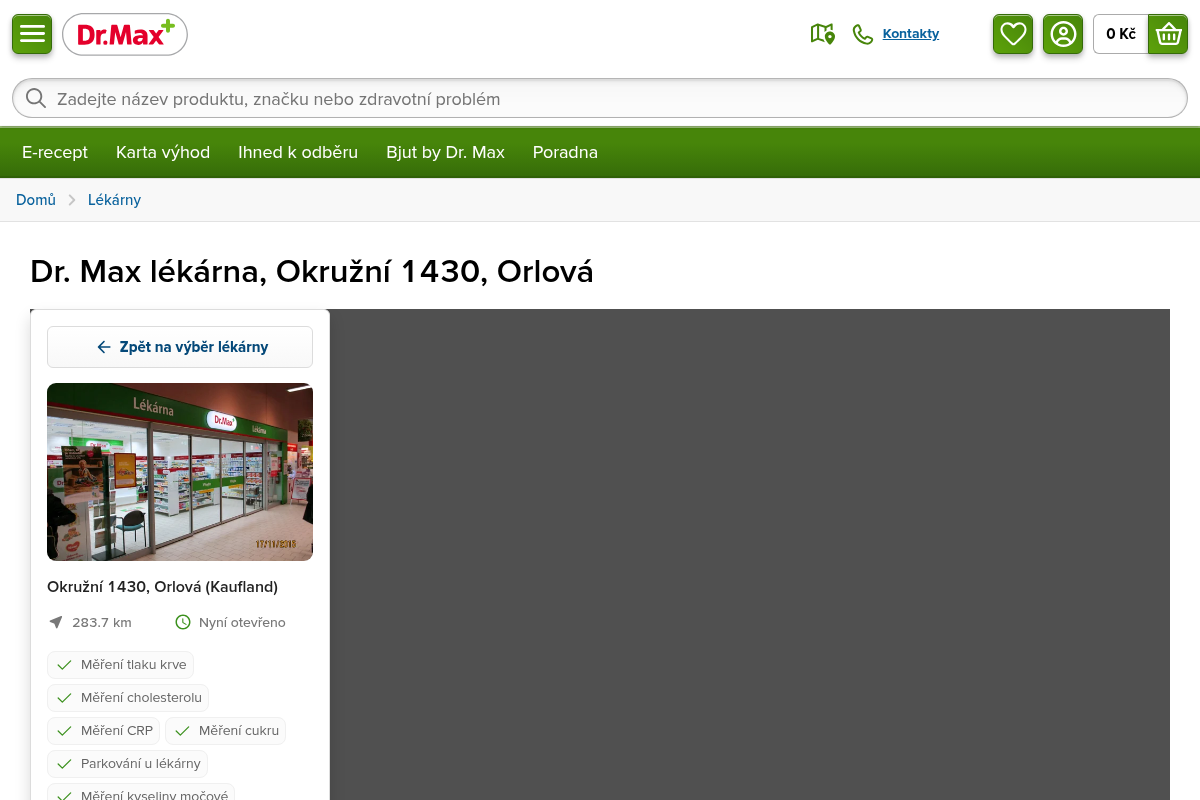Click the Nyní otevřeno status text
Image resolution: width=1200 pixels, height=800 pixels.
pyautogui.click(x=242, y=622)
